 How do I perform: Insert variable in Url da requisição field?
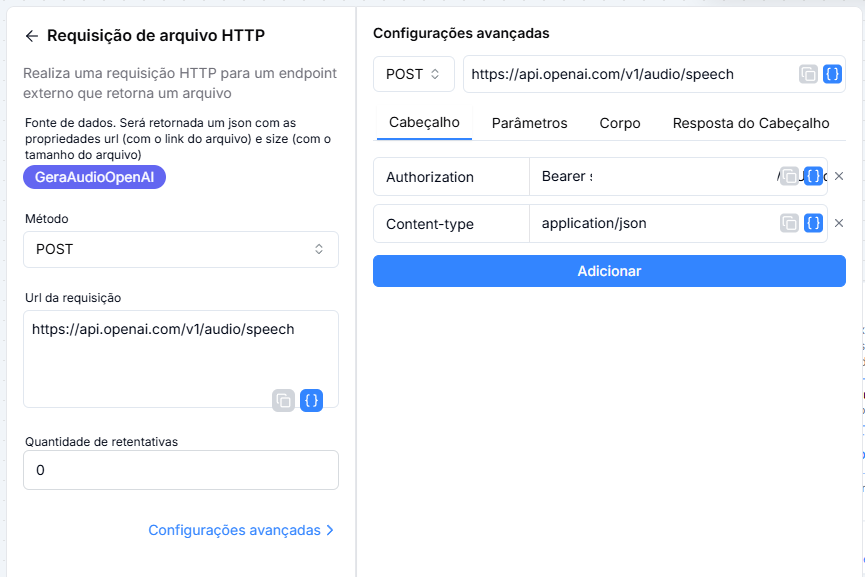pyautogui.click(x=312, y=400)
